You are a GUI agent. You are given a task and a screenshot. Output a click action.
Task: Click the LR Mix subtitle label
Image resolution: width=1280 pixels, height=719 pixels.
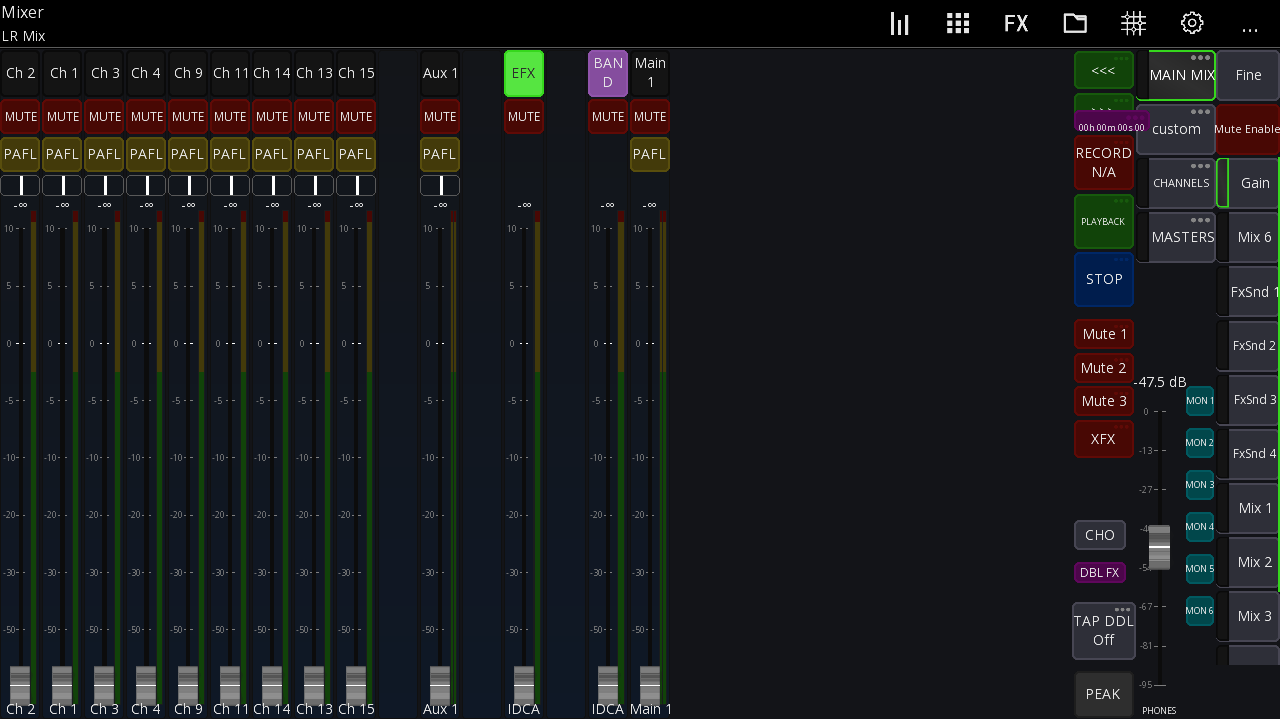tap(24, 36)
